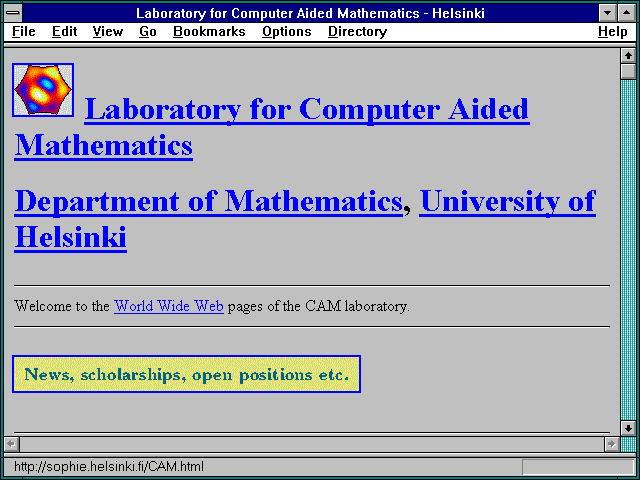The image size is (640, 480).
Task: Open the Help menu
Action: click(x=613, y=31)
